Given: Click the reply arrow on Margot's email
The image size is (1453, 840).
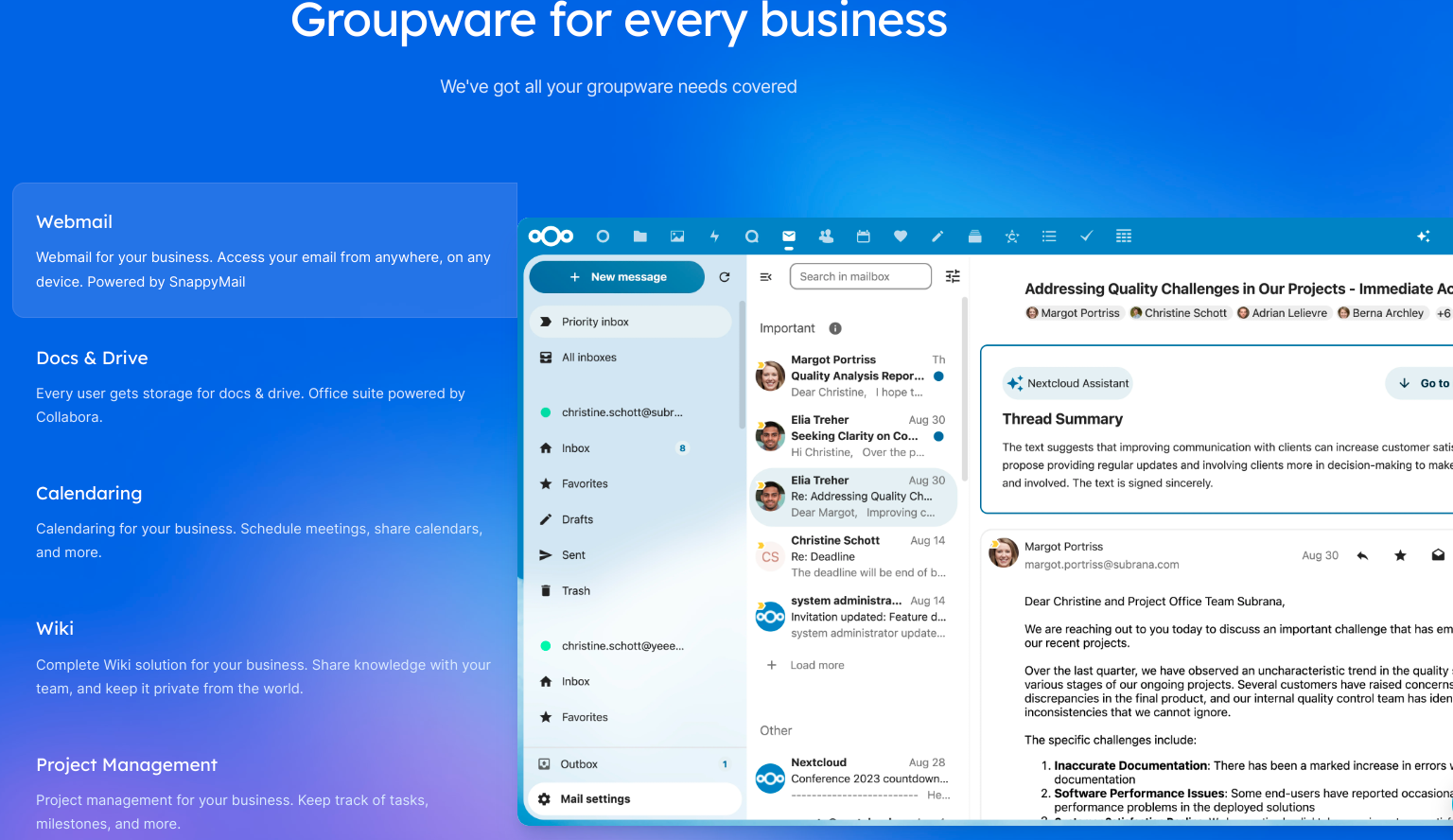Looking at the screenshot, I should 1362,555.
